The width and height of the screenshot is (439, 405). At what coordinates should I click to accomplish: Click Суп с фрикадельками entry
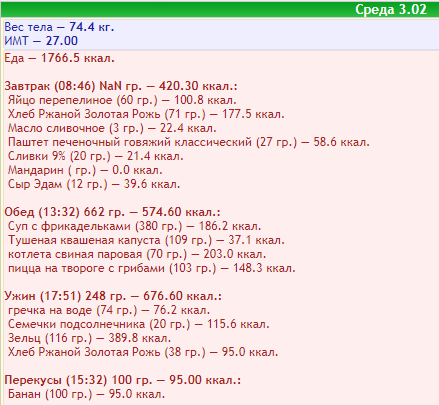click(134, 226)
